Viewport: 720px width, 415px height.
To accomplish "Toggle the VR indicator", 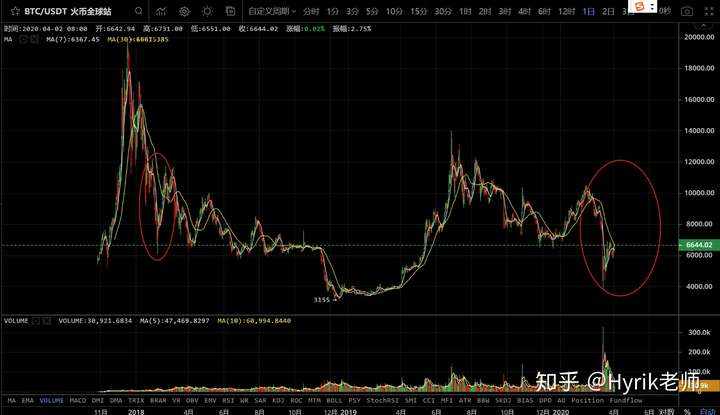I will [176, 400].
